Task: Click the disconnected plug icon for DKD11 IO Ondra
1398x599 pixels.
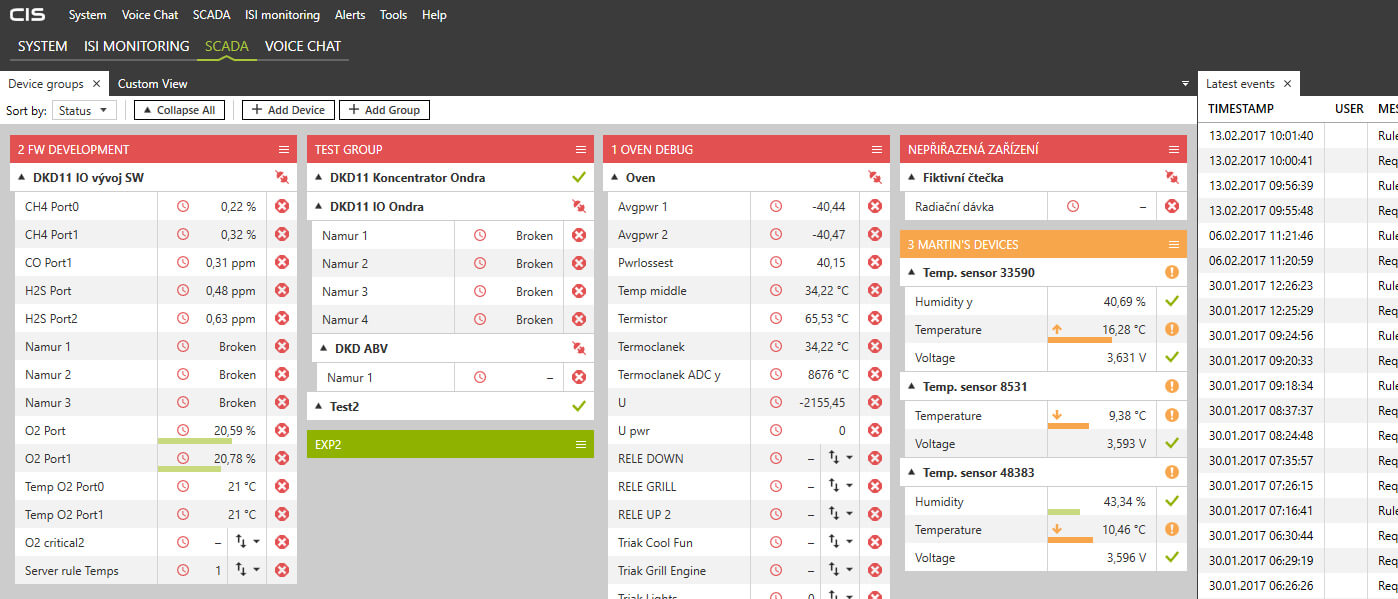Action: coord(578,207)
